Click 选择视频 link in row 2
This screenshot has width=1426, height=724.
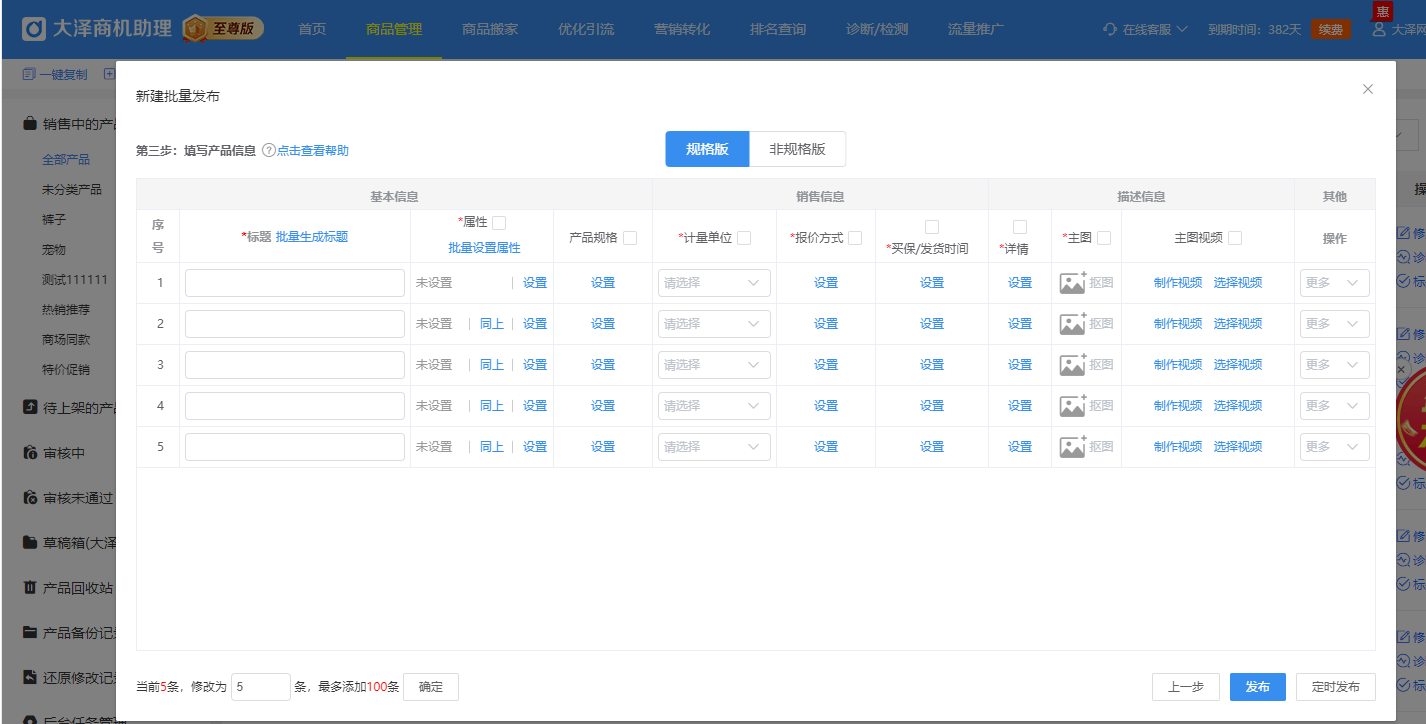[1238, 324]
